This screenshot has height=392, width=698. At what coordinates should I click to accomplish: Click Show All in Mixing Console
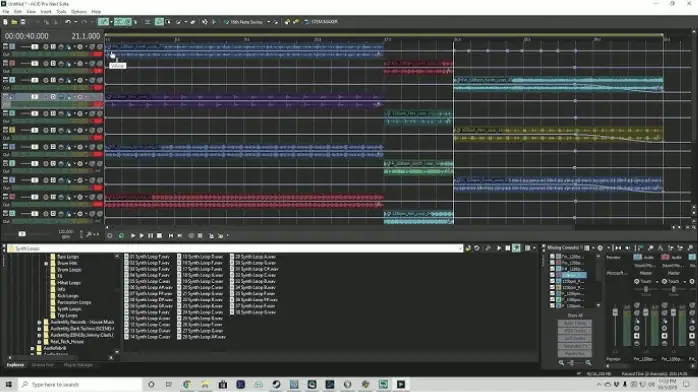(x=575, y=315)
